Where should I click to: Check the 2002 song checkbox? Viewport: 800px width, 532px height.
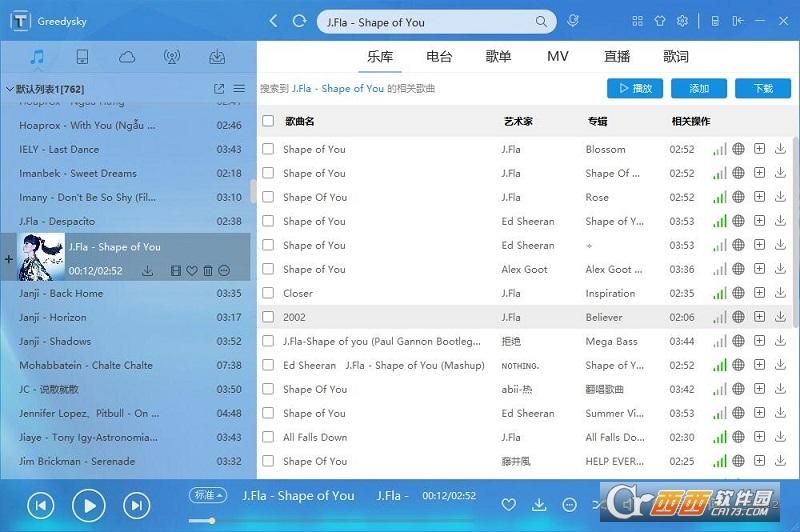268,317
